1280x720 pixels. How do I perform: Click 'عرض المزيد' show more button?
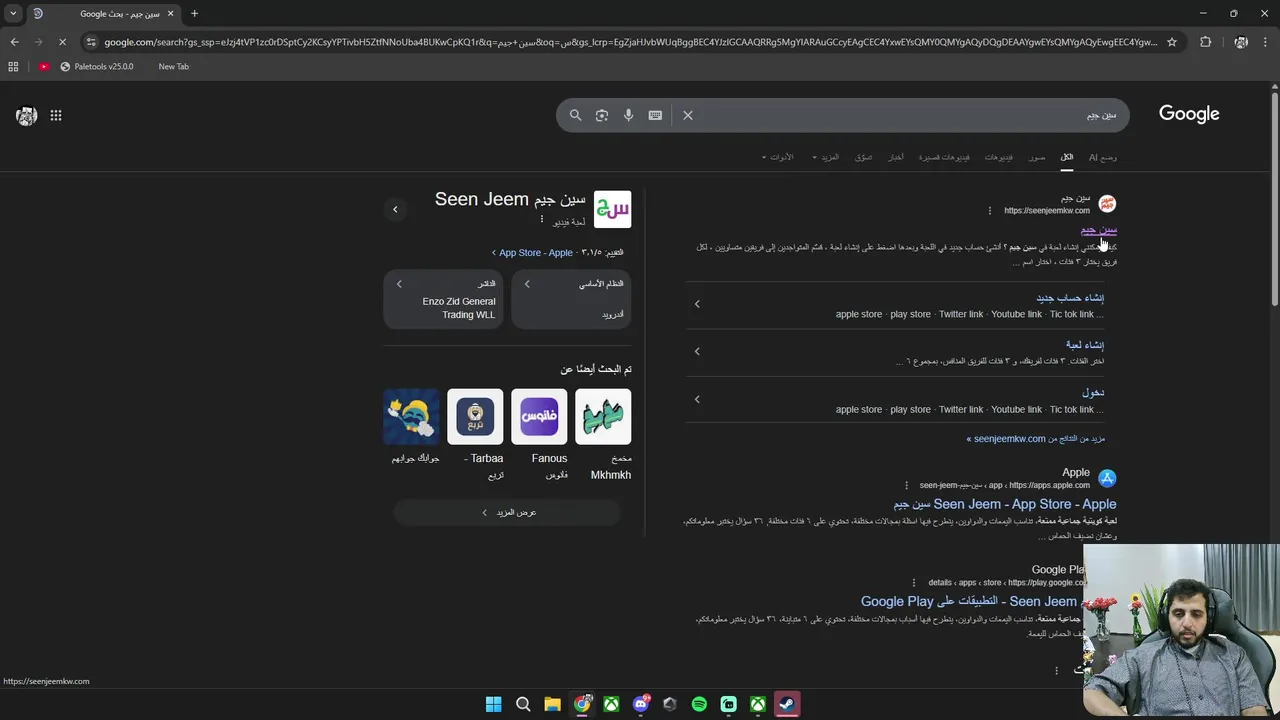click(x=507, y=512)
